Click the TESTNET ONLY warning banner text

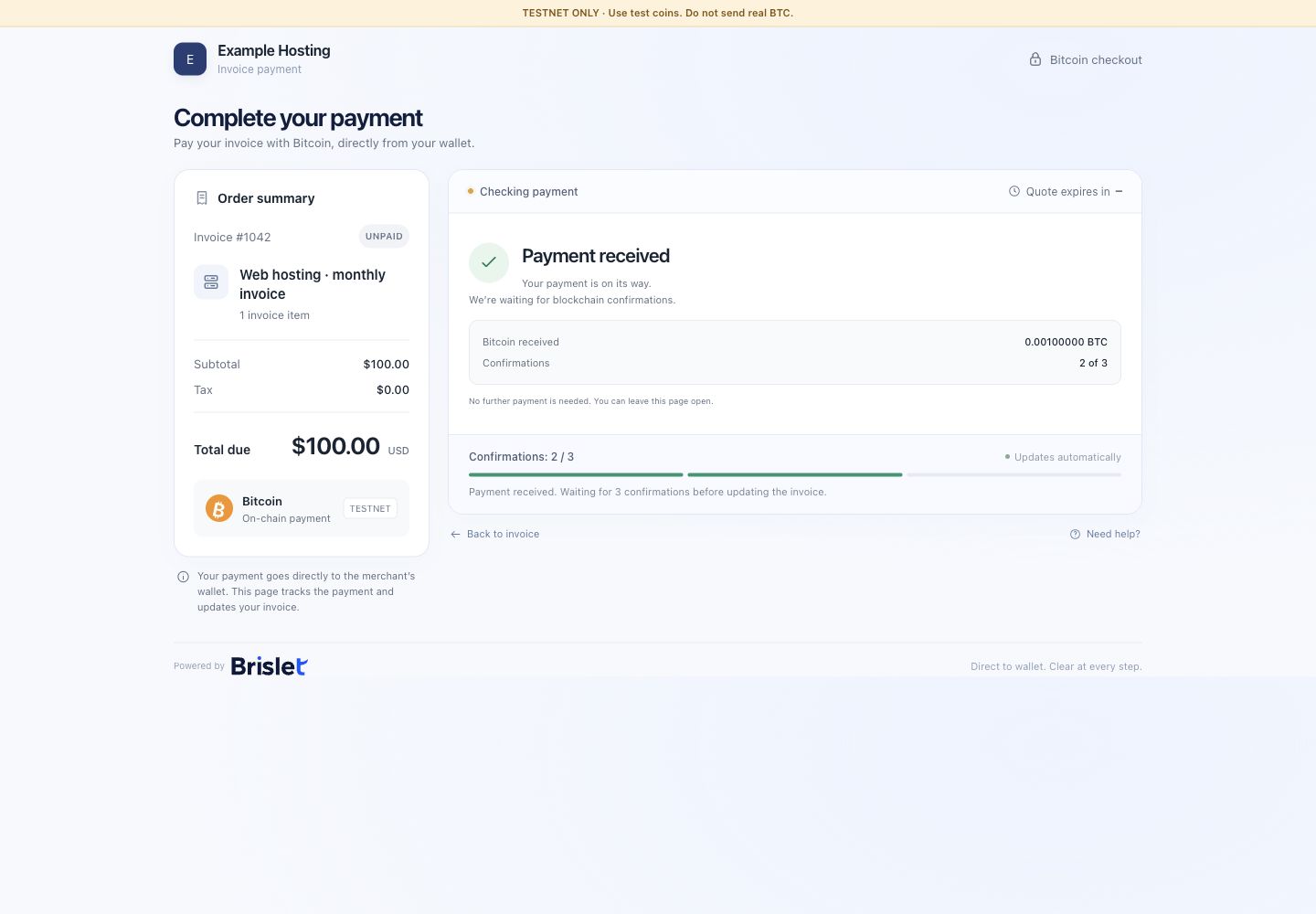(658, 13)
